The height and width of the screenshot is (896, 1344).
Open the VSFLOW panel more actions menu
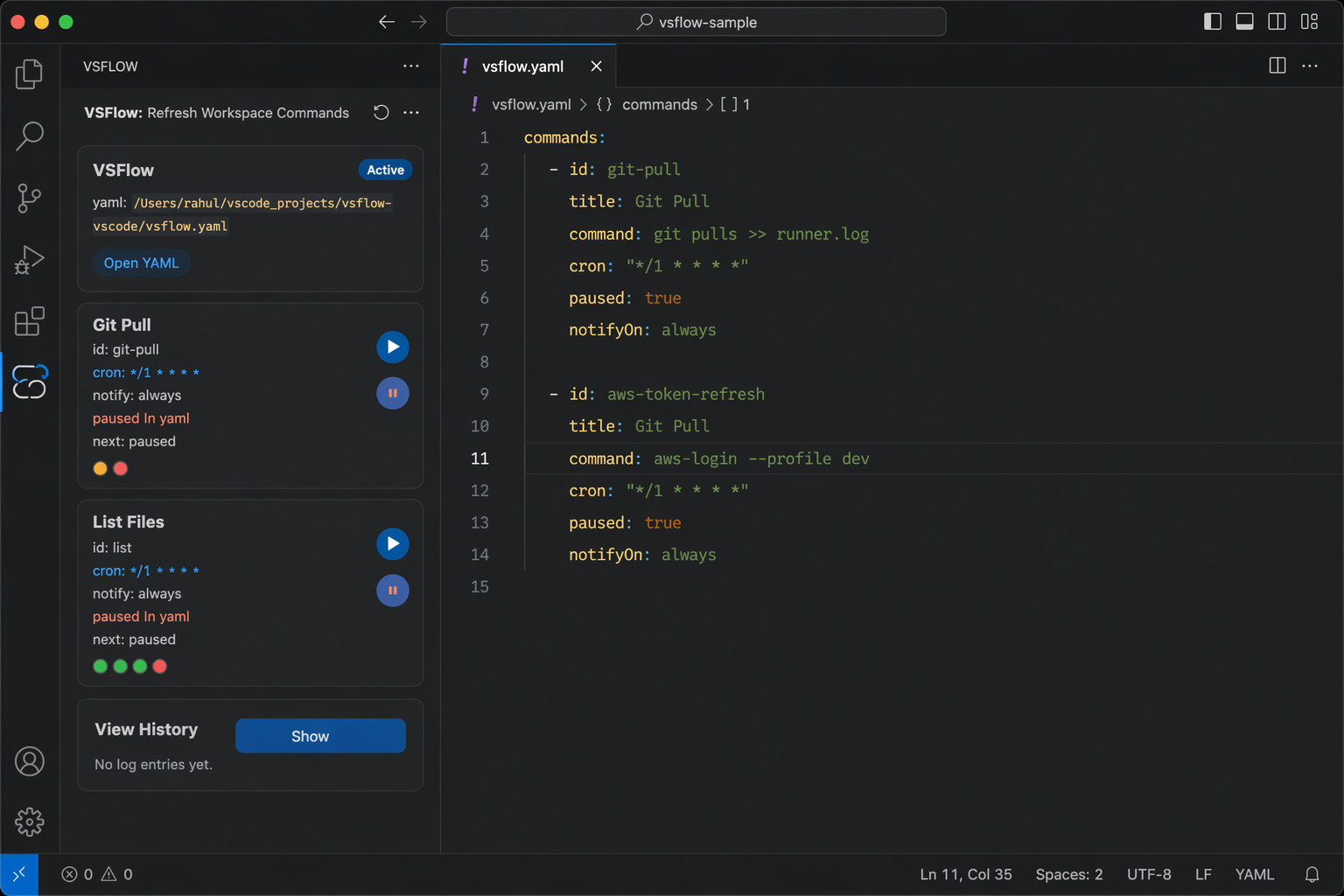[411, 66]
